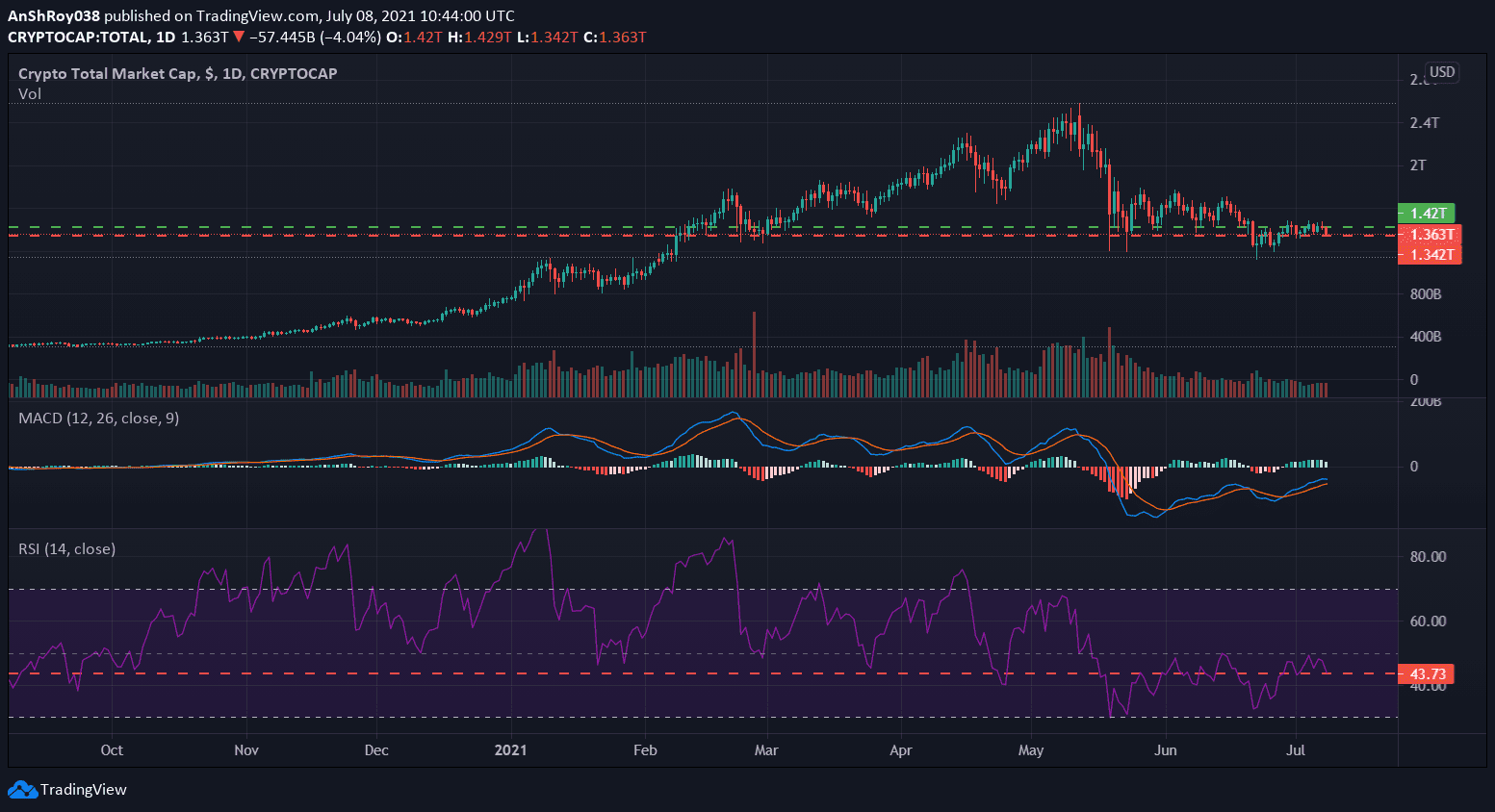The width and height of the screenshot is (1495, 812).
Task: Click the TradingView wordmark text
Action: coord(83,790)
